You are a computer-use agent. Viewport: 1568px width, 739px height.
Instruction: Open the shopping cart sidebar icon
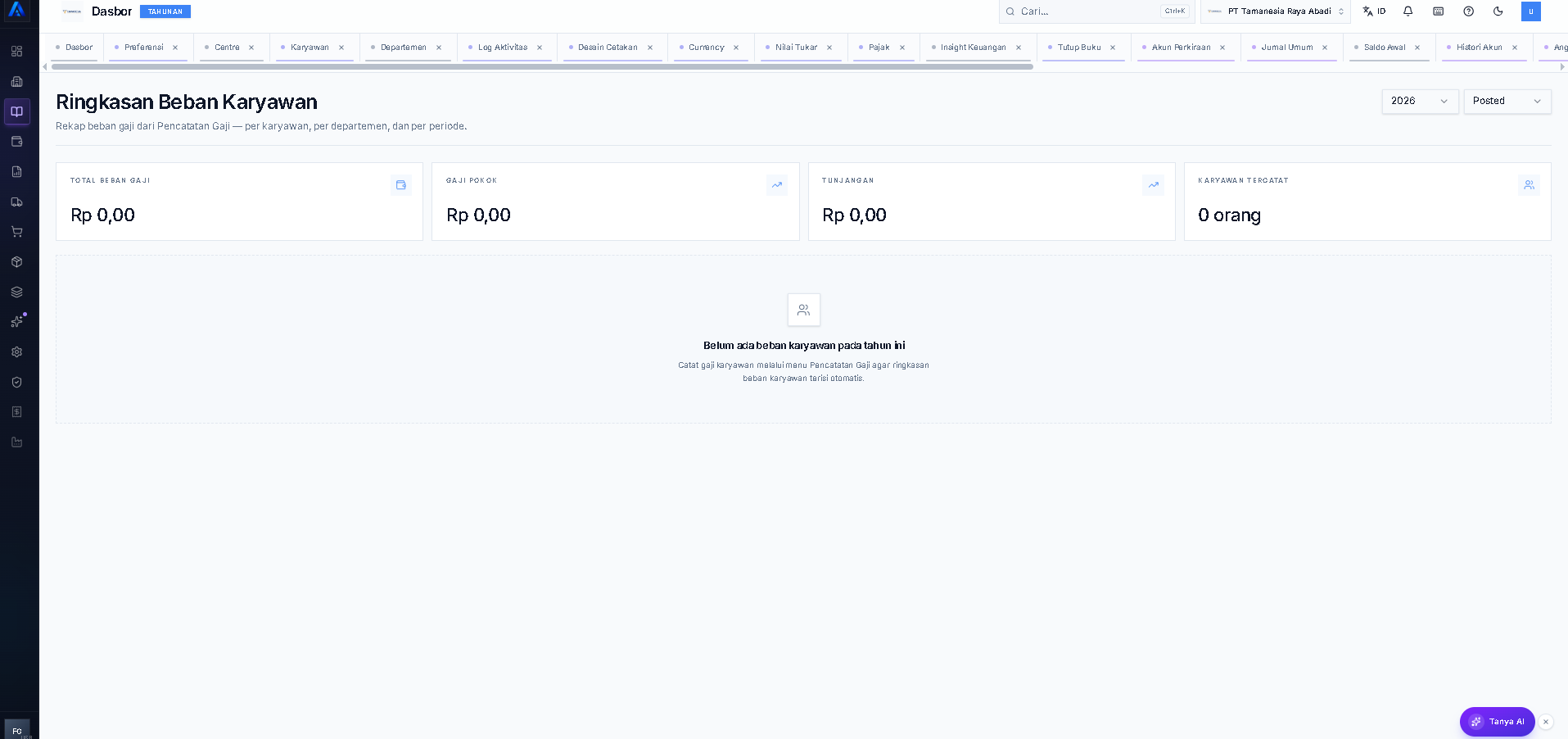click(x=16, y=232)
